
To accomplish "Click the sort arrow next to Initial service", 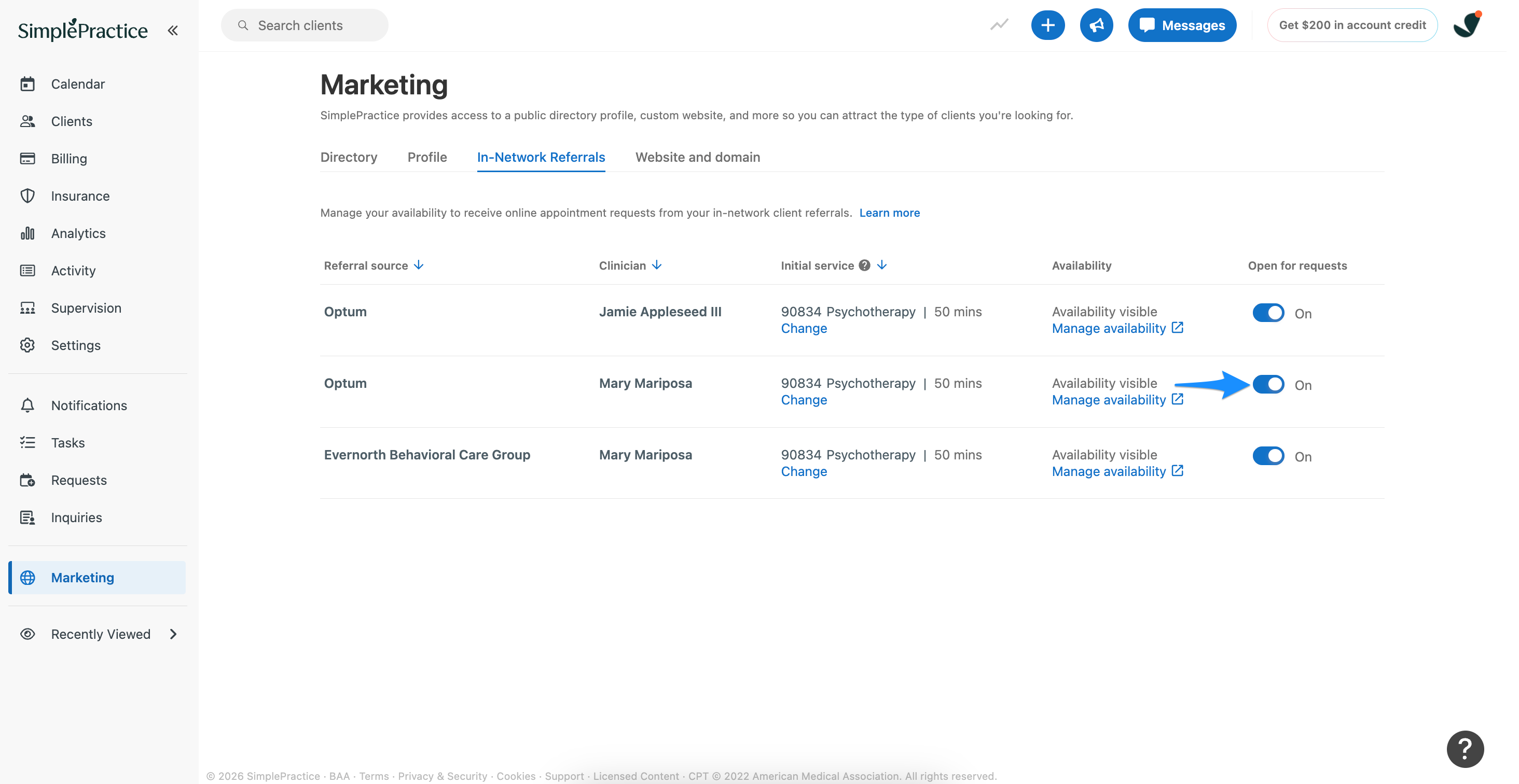I will (881, 265).
